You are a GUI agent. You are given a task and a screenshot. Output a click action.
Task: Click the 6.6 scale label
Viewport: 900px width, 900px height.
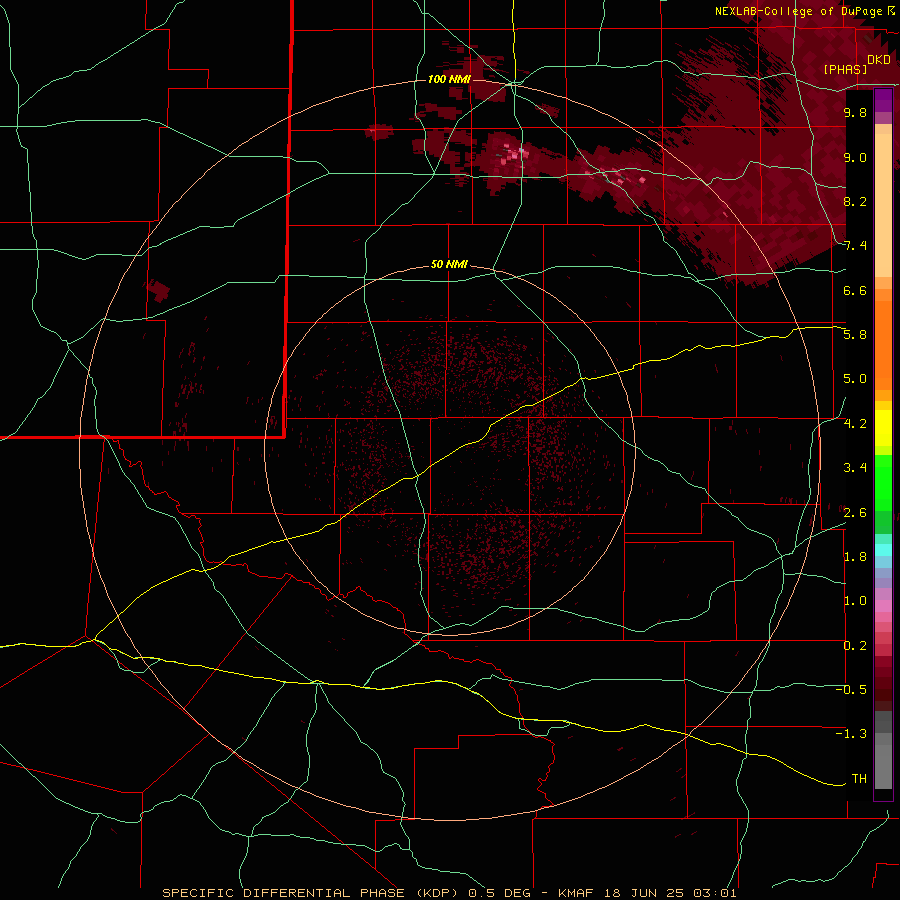[855, 290]
